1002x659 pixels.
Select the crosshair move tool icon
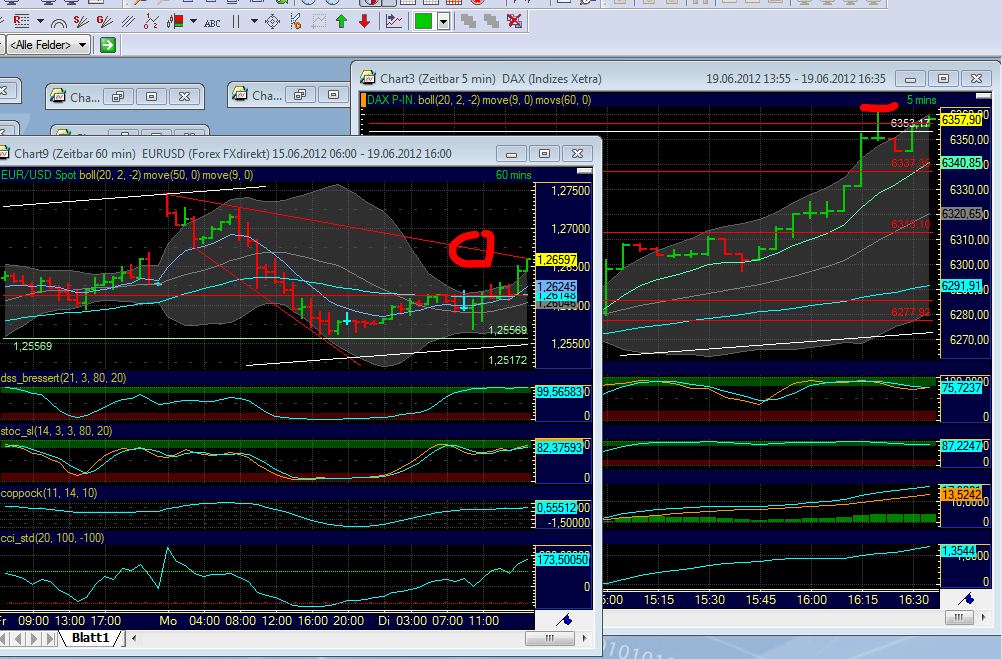point(271,22)
